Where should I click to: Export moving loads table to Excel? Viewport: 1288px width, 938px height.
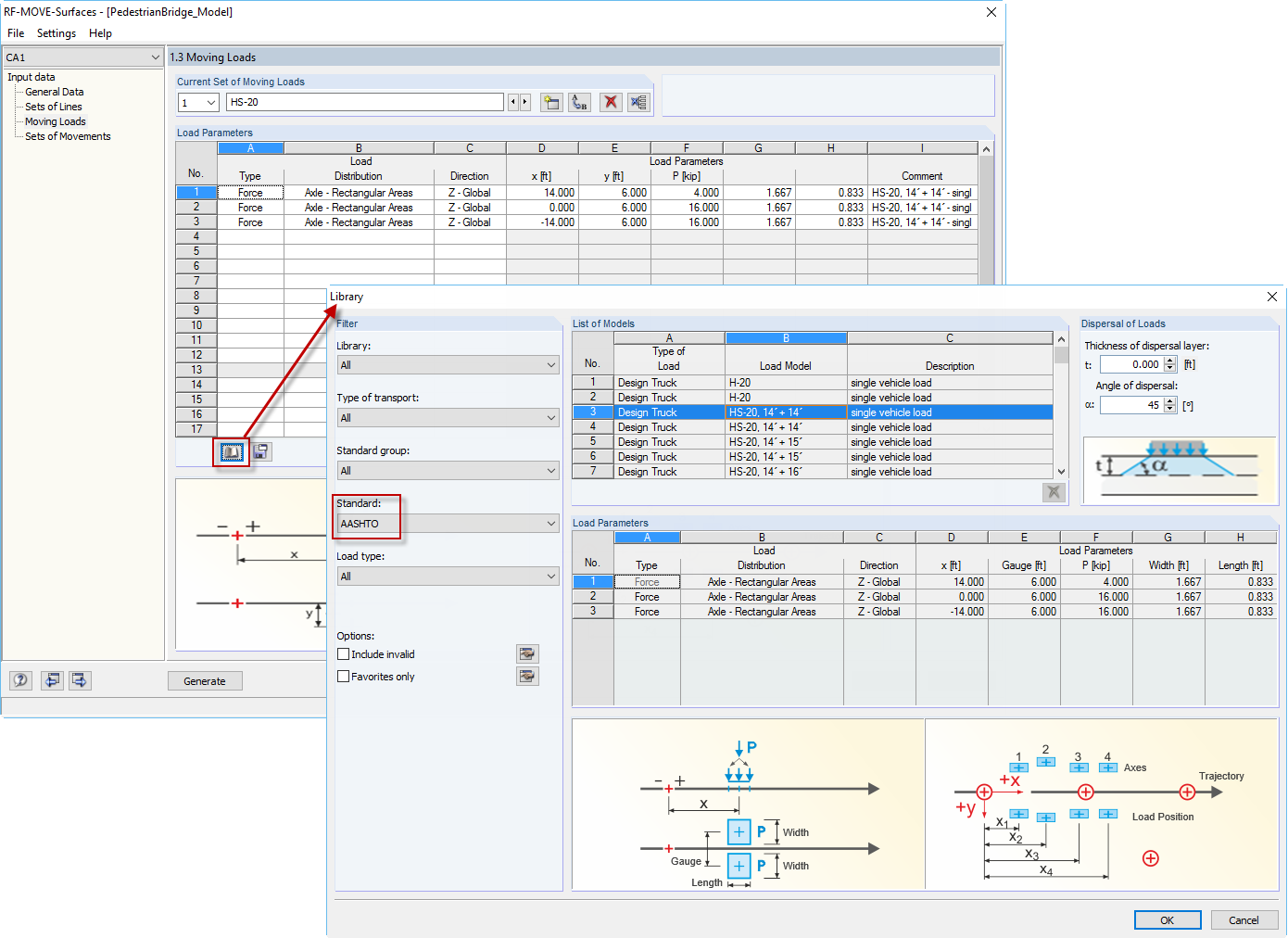coord(638,102)
